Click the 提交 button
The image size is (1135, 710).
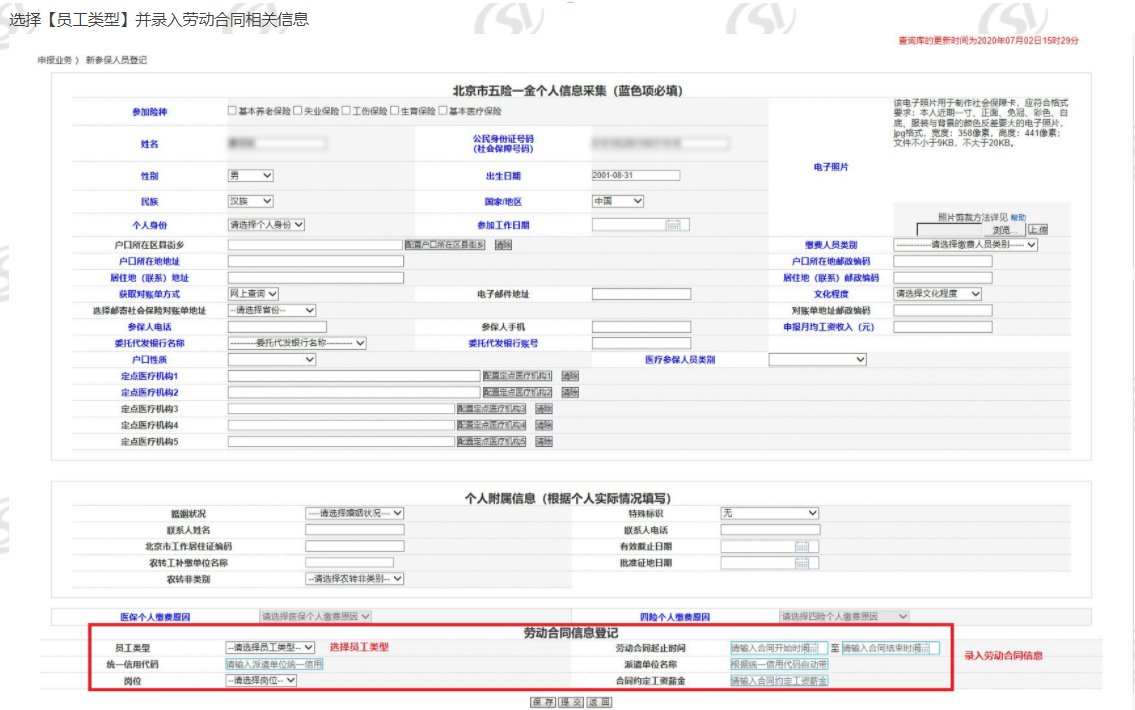click(x=570, y=702)
